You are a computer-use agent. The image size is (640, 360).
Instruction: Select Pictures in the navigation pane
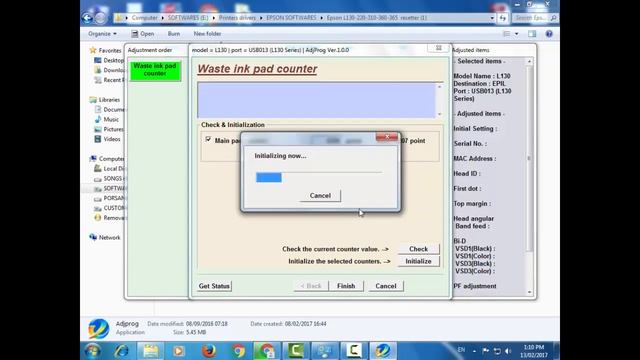(113, 129)
